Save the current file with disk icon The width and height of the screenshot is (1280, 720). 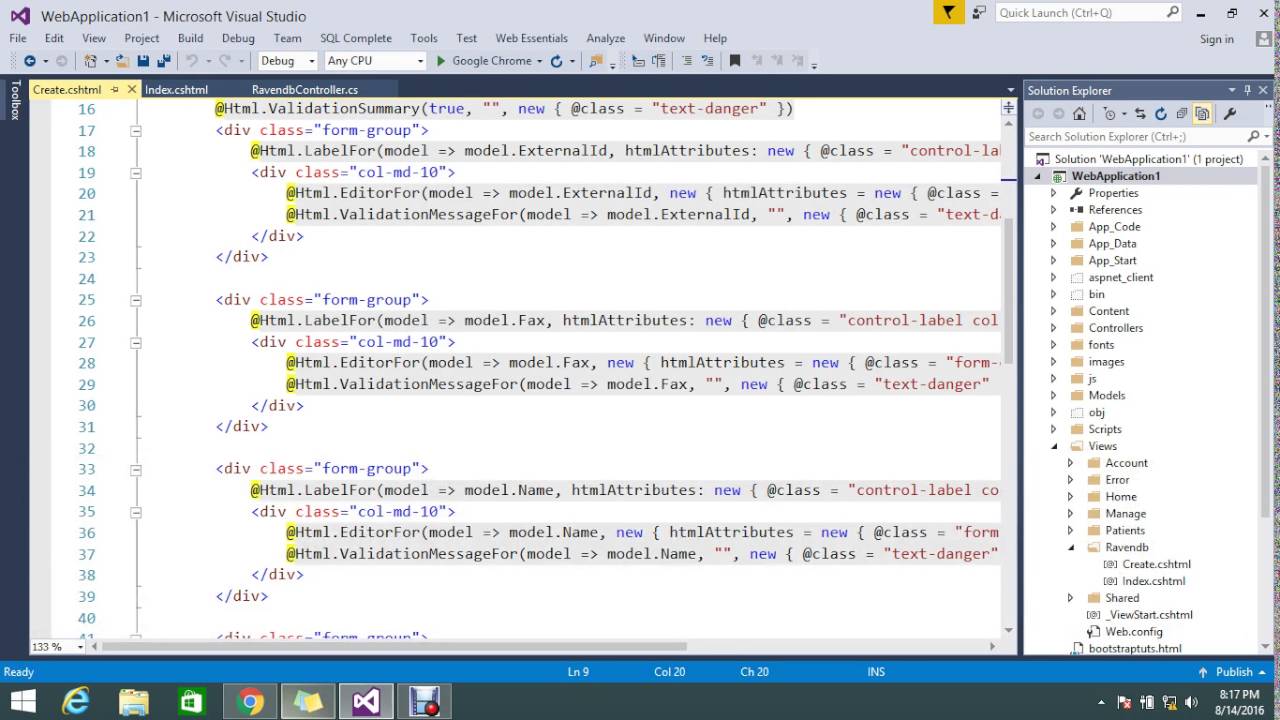[x=143, y=61]
